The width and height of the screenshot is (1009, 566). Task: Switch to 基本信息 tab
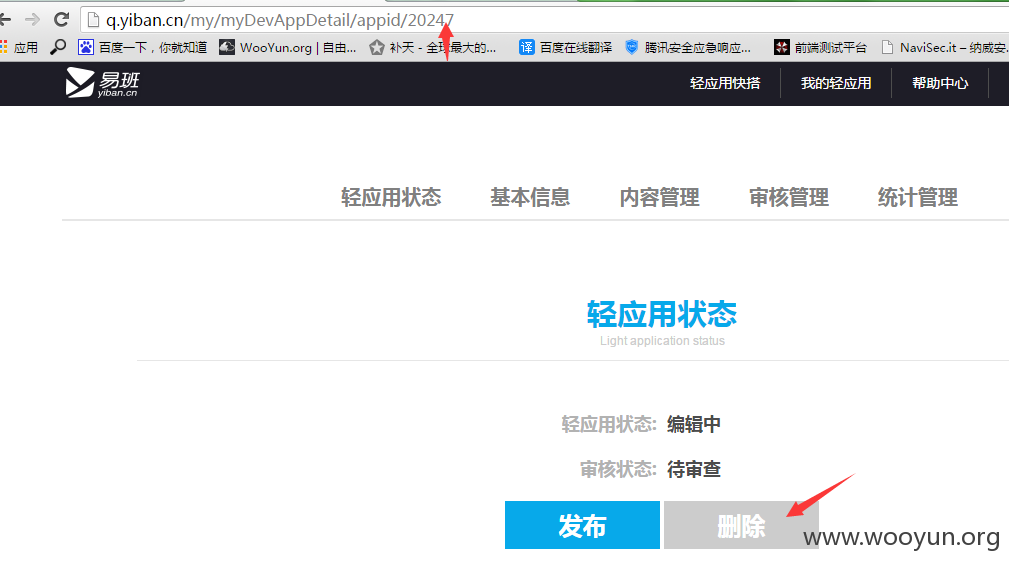coord(530,197)
